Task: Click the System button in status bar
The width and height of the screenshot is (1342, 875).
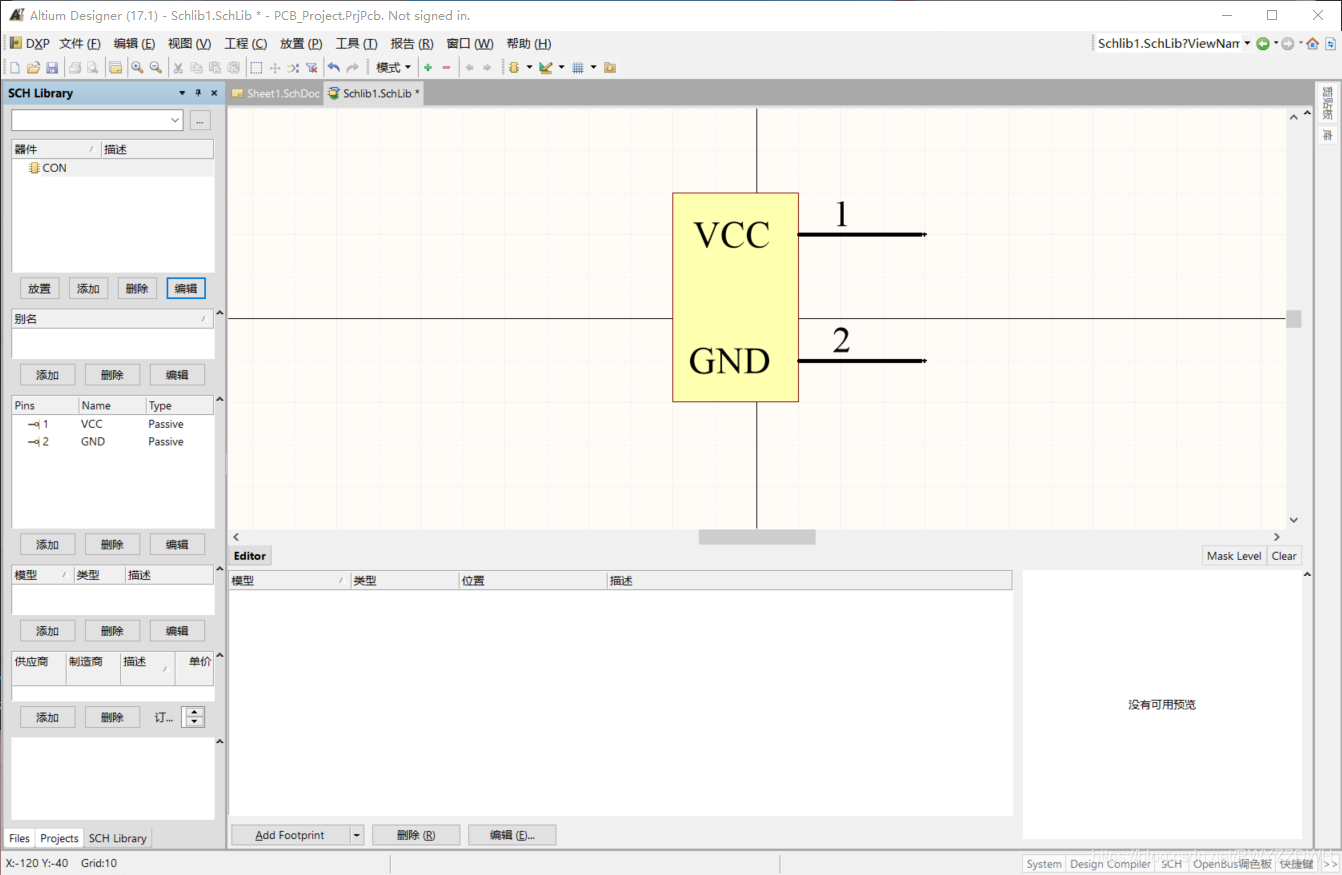Action: (1044, 864)
